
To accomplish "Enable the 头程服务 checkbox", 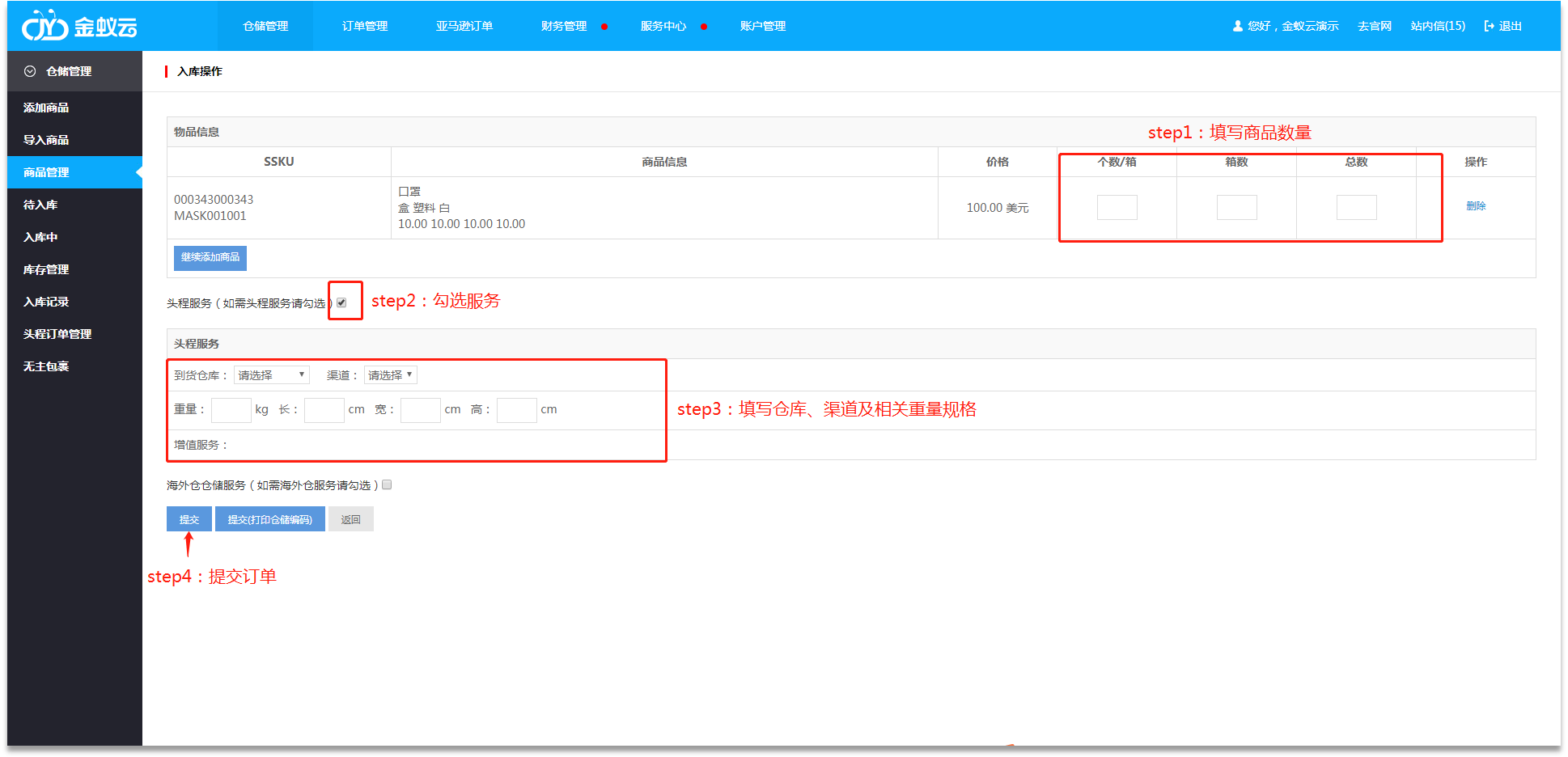I will click(x=341, y=302).
